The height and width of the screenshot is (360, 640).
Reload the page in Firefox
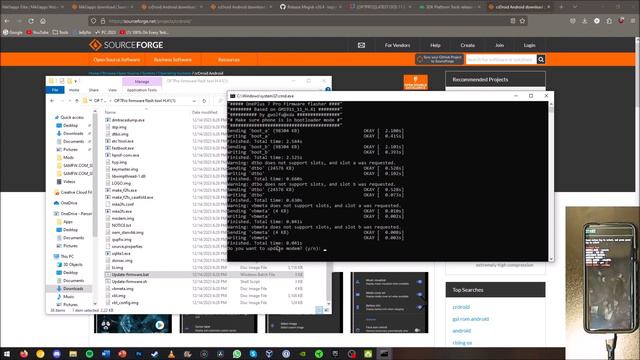pyautogui.click(x=31, y=21)
